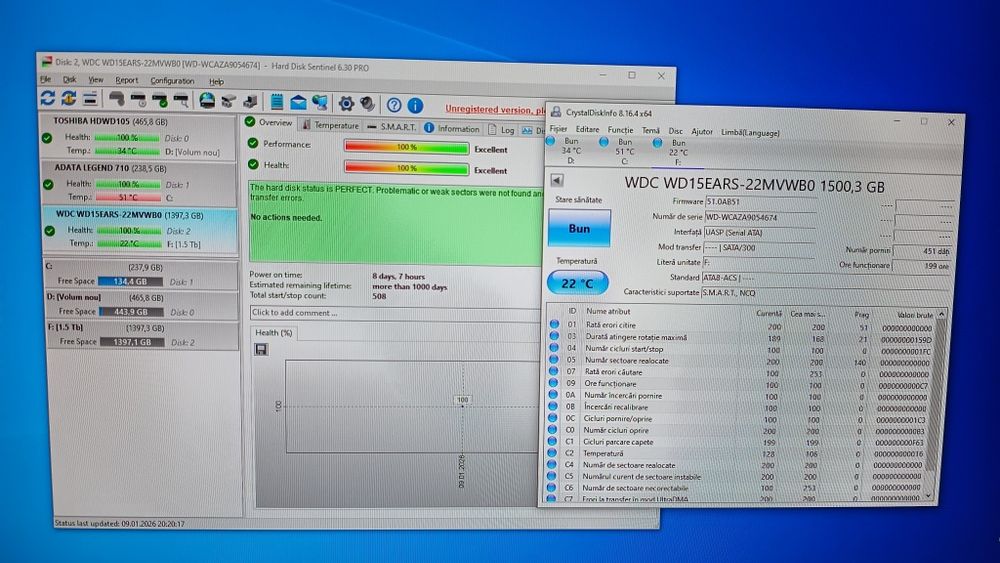Open the Limbă(Language) menu
This screenshot has height=563, width=1000.
(750, 133)
